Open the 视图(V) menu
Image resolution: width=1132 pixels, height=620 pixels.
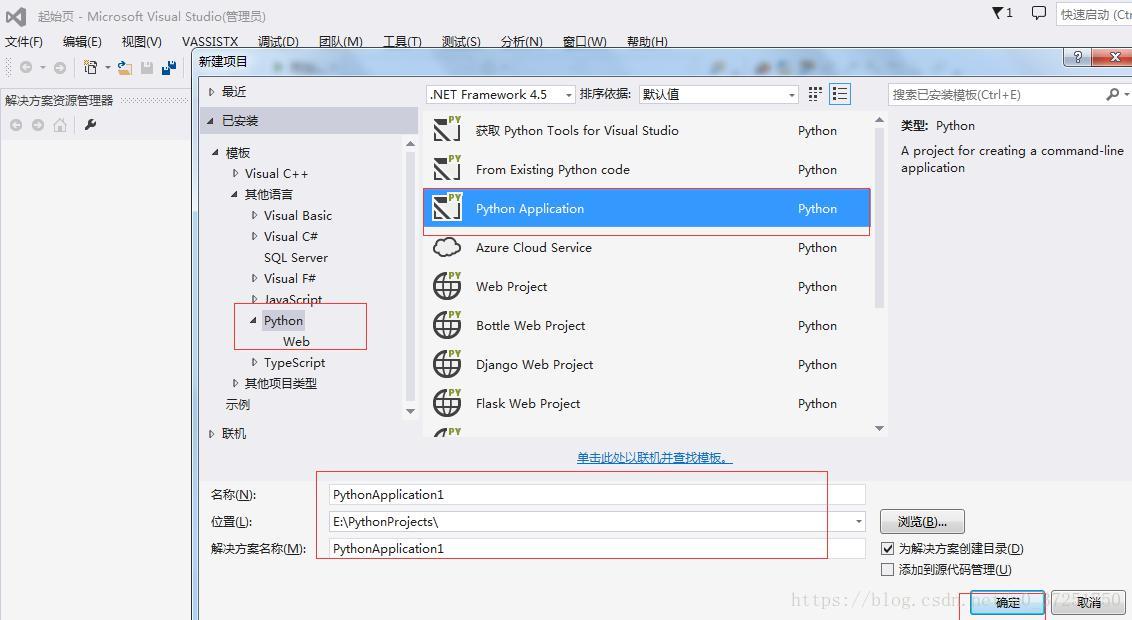pyautogui.click(x=142, y=42)
